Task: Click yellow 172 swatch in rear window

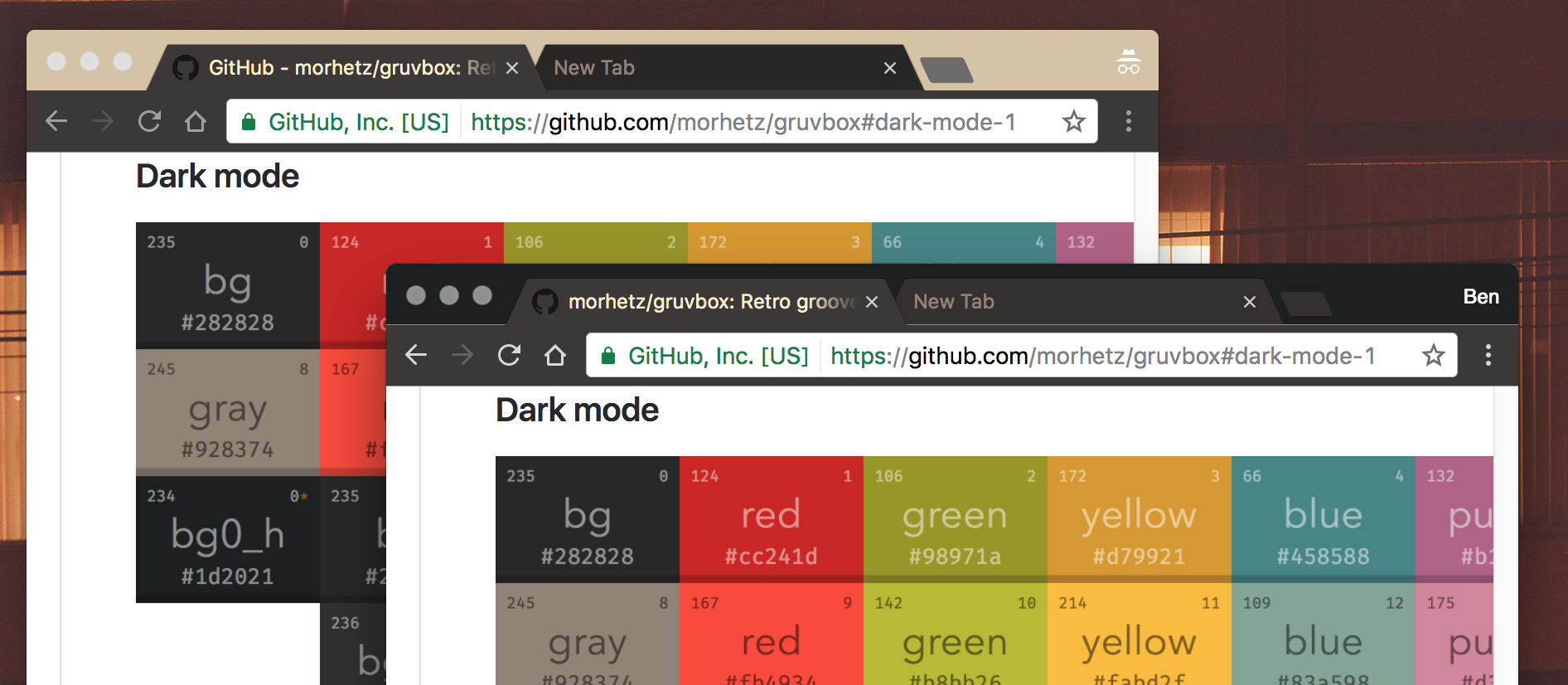Action: click(x=780, y=242)
